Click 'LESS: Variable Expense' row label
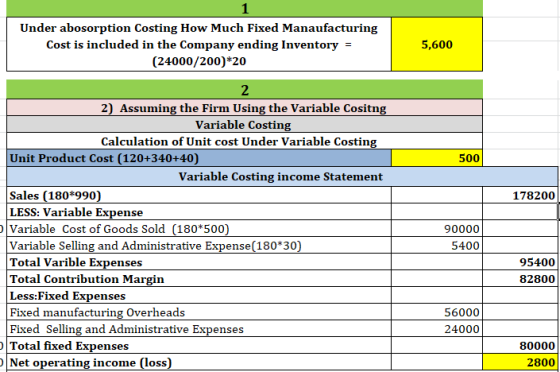This screenshot has height=372, width=560. pos(199,212)
